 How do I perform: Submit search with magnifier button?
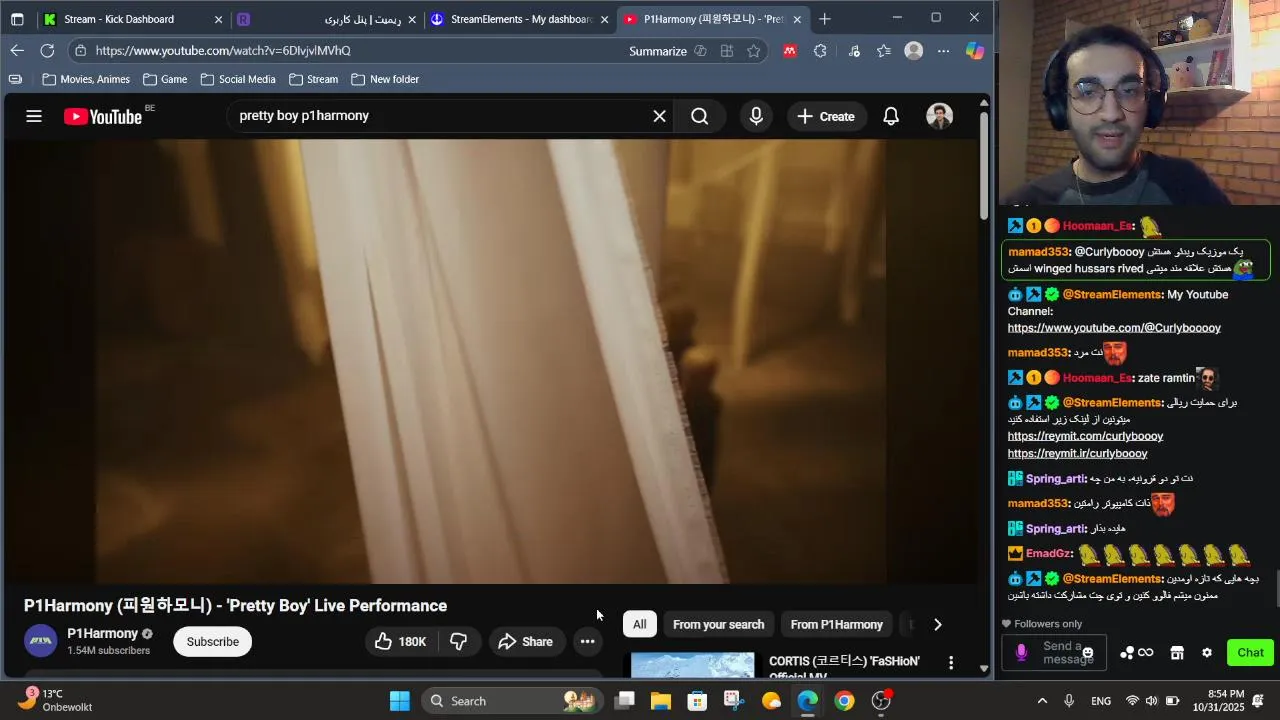pyautogui.click(x=700, y=117)
